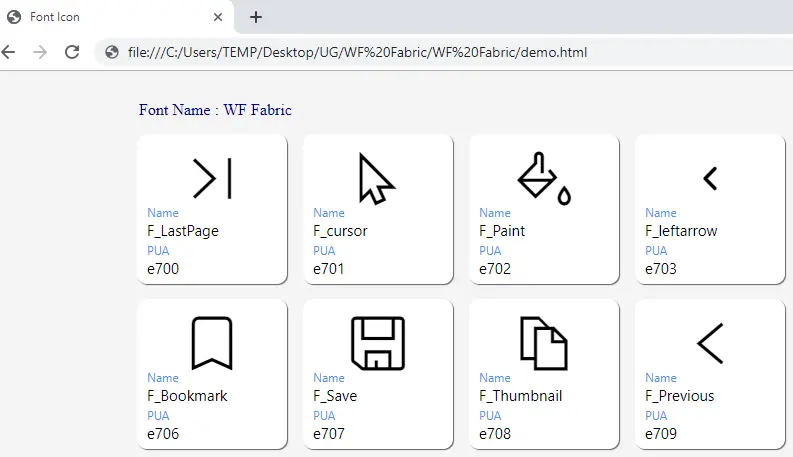The height and width of the screenshot is (457, 793).
Task: Click the site info globe in address bar
Action: click(x=112, y=52)
